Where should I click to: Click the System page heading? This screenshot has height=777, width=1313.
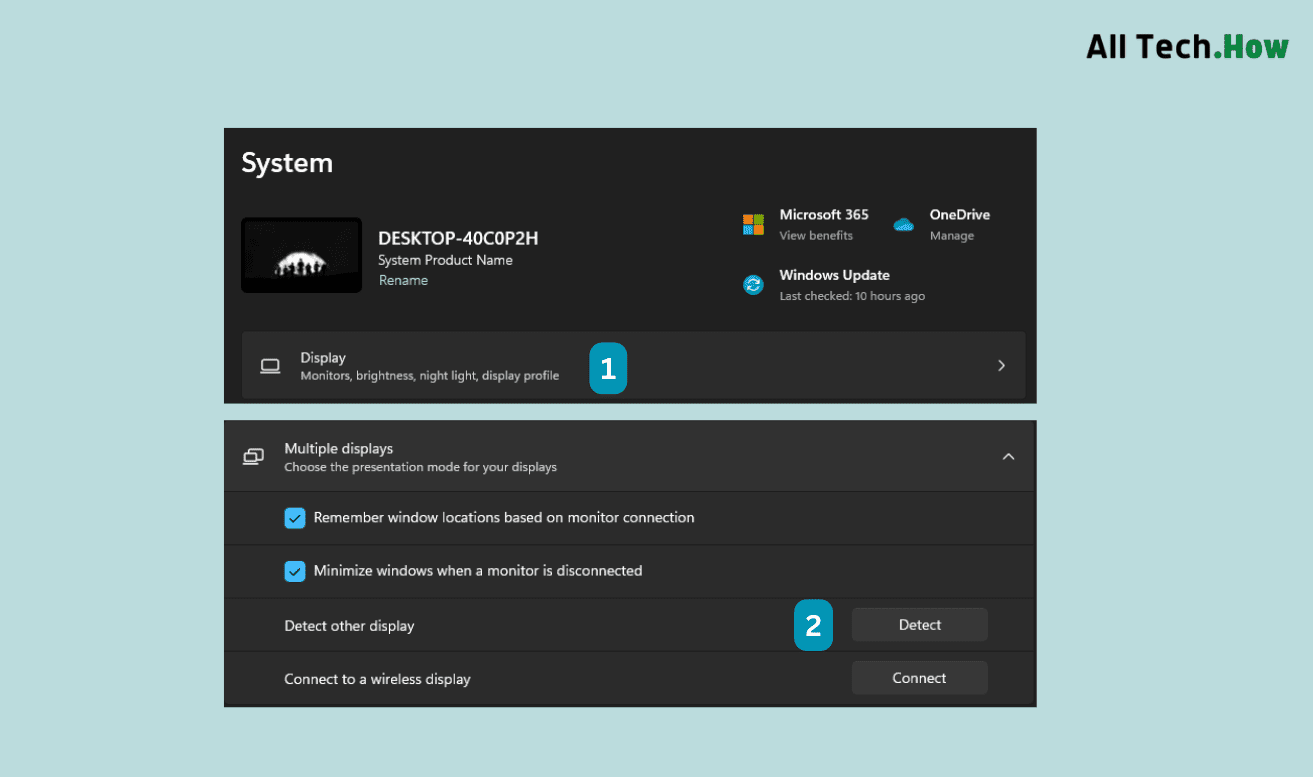pyautogui.click(x=287, y=163)
